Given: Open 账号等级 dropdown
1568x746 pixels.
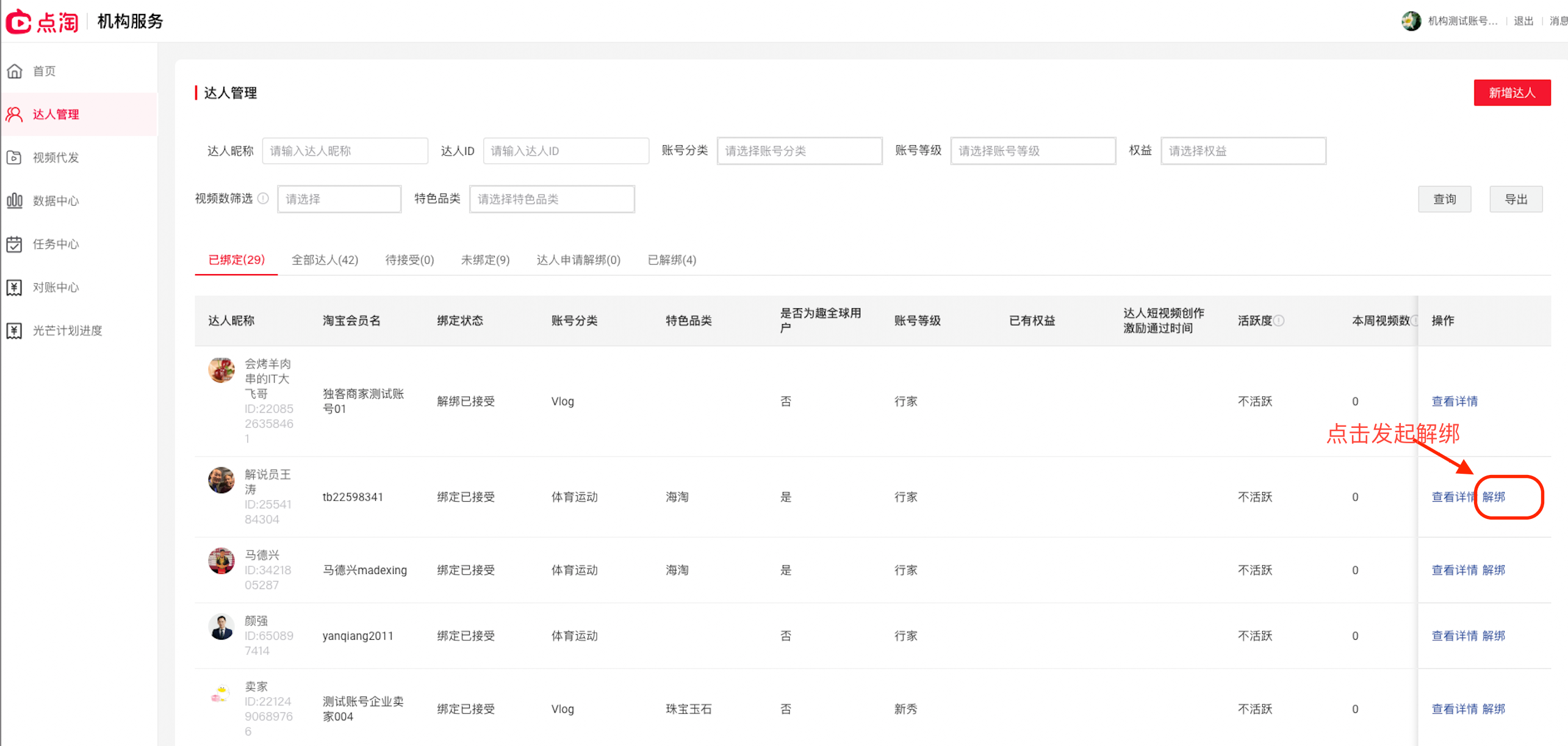Looking at the screenshot, I should tap(1033, 151).
